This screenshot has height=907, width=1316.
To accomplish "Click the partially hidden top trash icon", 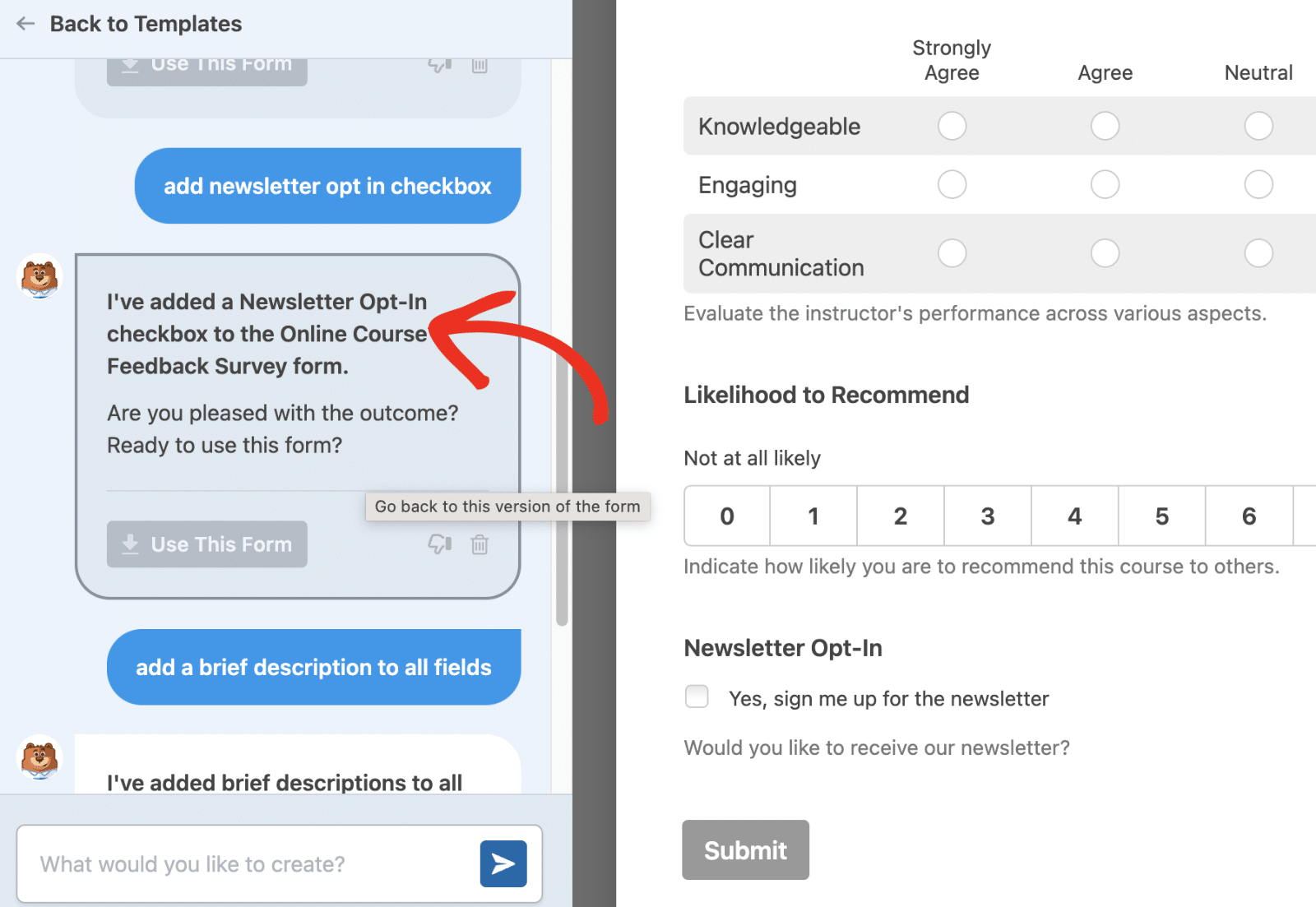I will [480, 66].
